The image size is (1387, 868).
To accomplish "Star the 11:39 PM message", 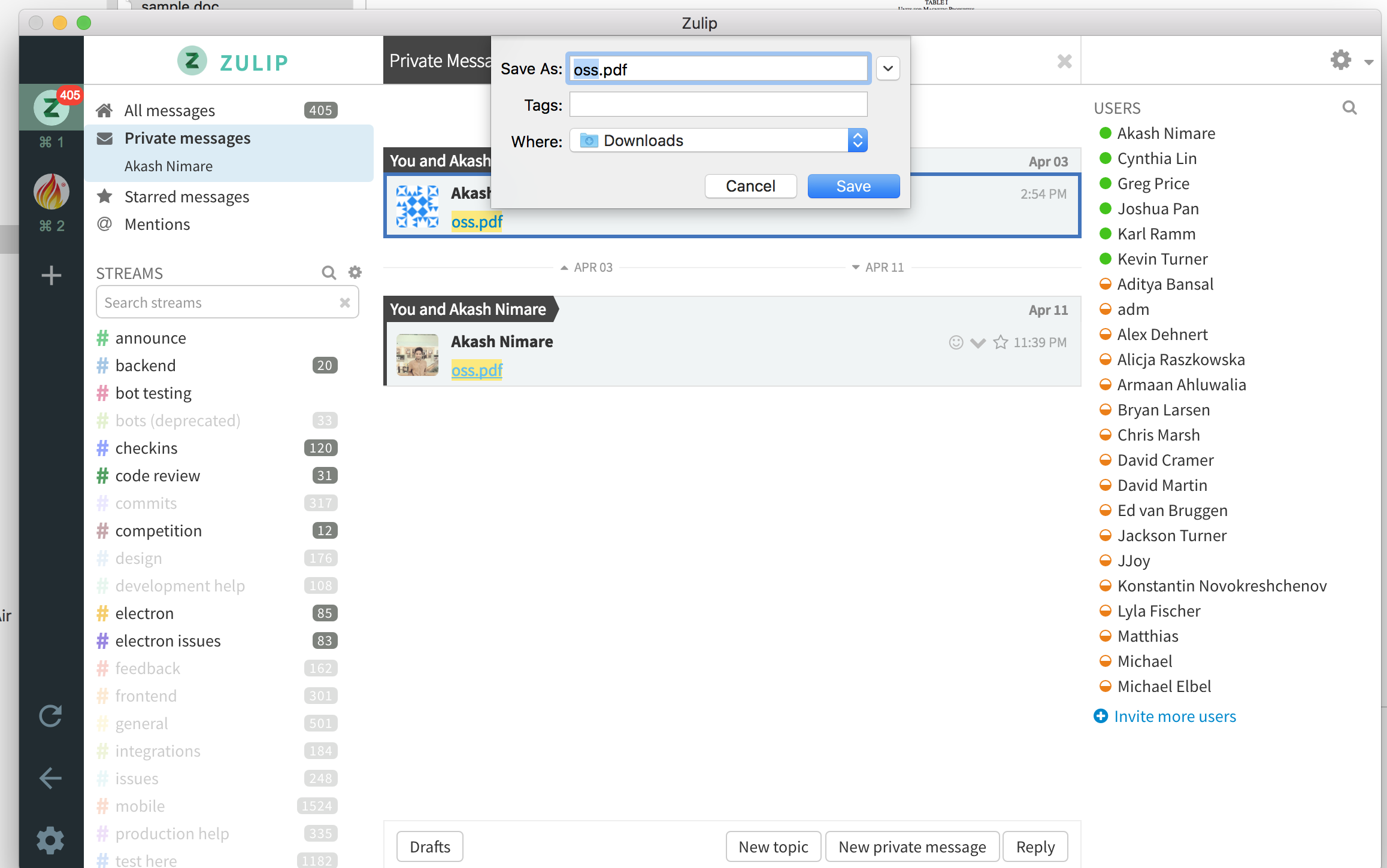I will pyautogui.click(x=1001, y=342).
